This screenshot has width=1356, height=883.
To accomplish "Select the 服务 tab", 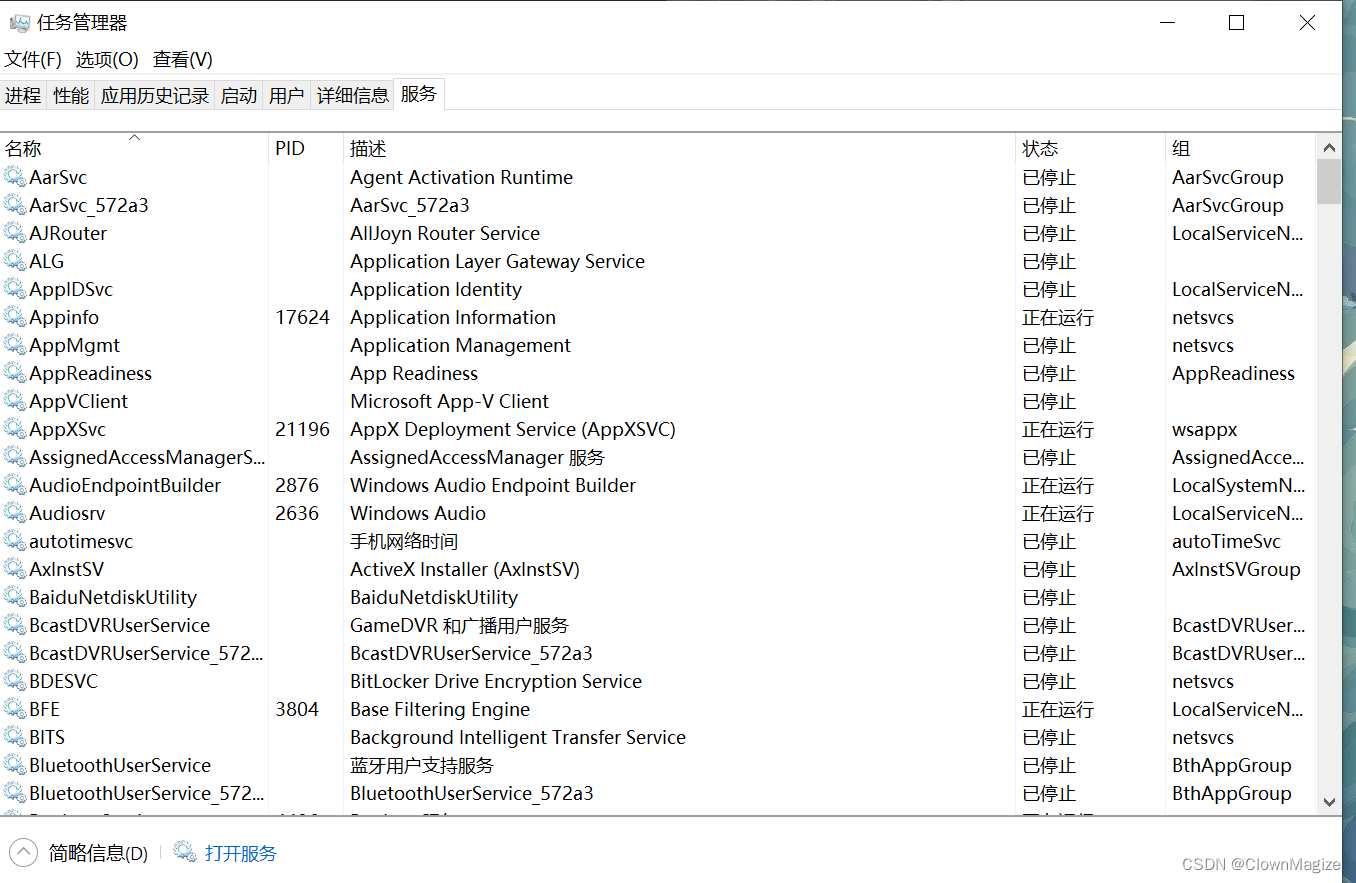I will point(419,94).
